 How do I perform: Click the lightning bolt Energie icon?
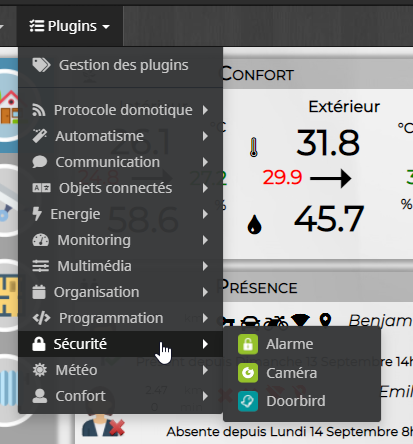(37, 214)
